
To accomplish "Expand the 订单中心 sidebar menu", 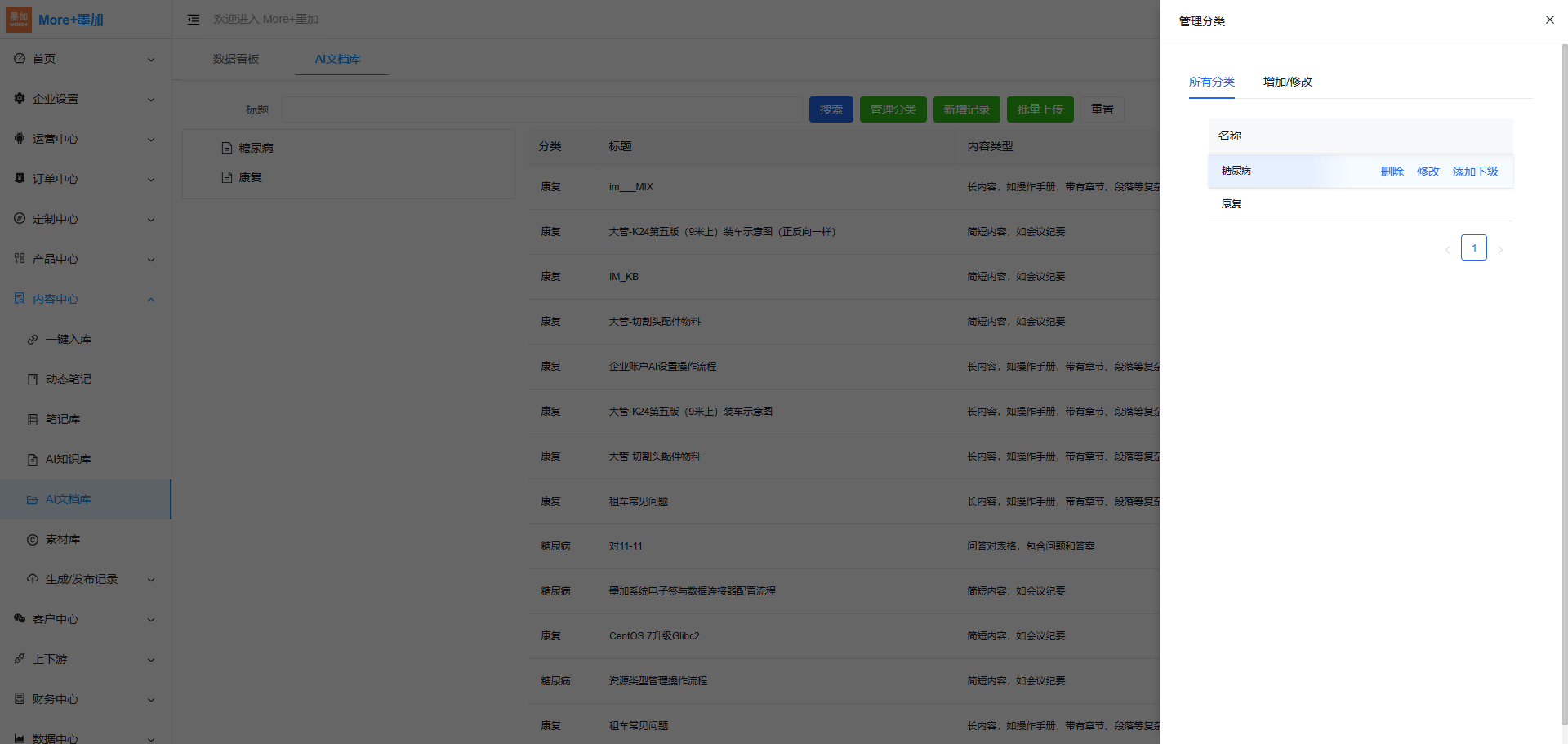I will (x=151, y=180).
